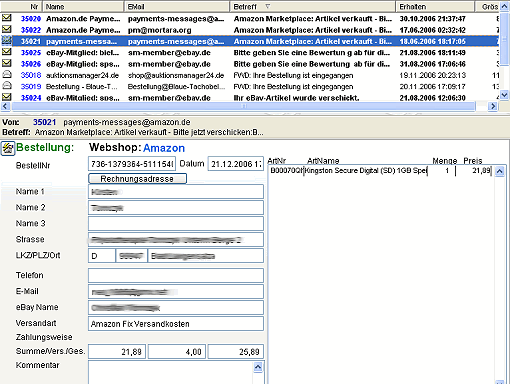Click number 35021 in the Von line
Screen dimensions: 510x384
coord(44,122)
